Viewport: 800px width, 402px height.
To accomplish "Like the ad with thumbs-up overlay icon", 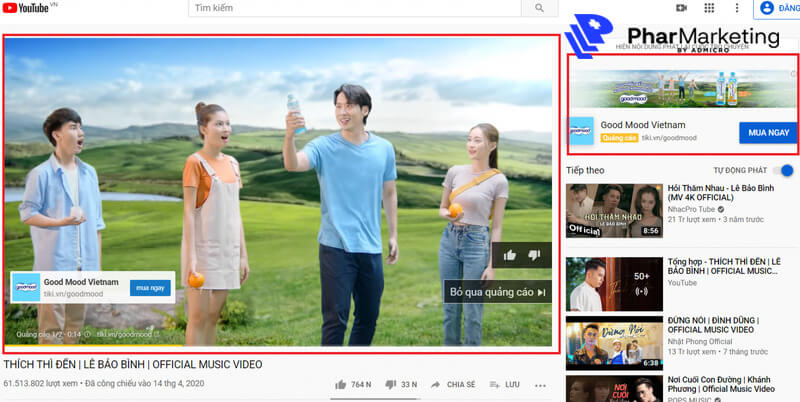I will coord(510,255).
